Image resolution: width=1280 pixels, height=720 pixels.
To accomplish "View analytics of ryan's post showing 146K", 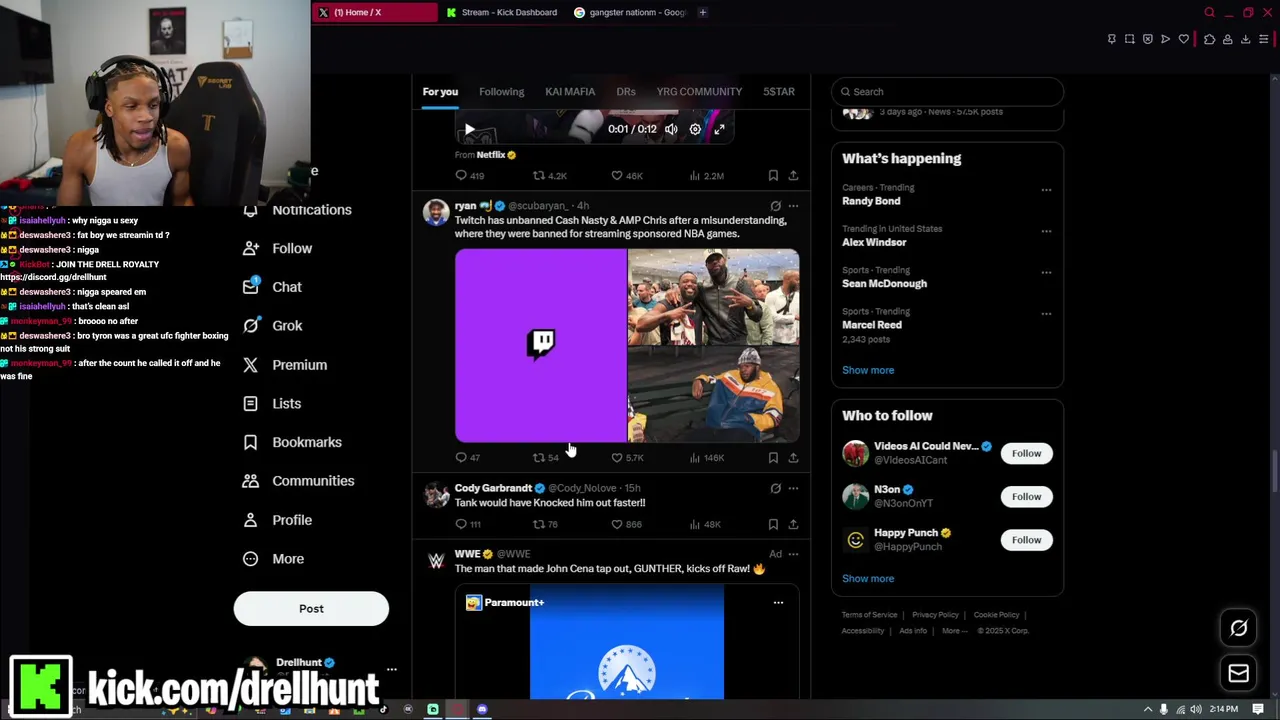I will point(706,457).
